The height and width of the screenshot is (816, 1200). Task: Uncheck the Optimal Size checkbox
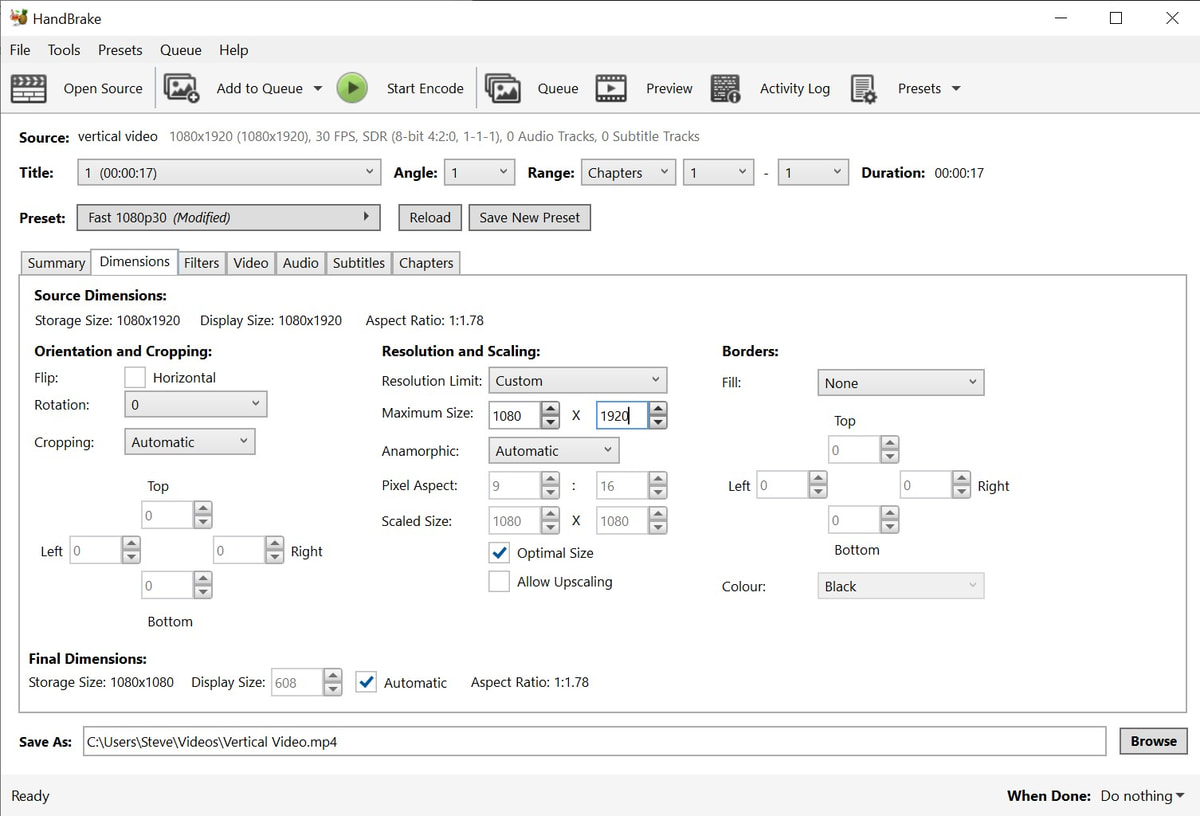coord(499,552)
